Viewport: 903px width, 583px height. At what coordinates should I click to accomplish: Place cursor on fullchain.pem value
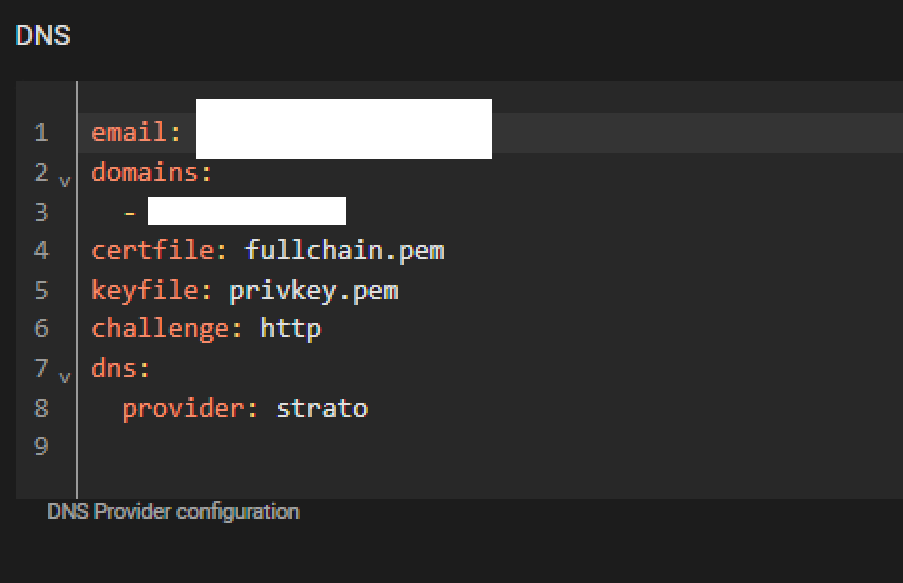pyautogui.click(x=344, y=251)
